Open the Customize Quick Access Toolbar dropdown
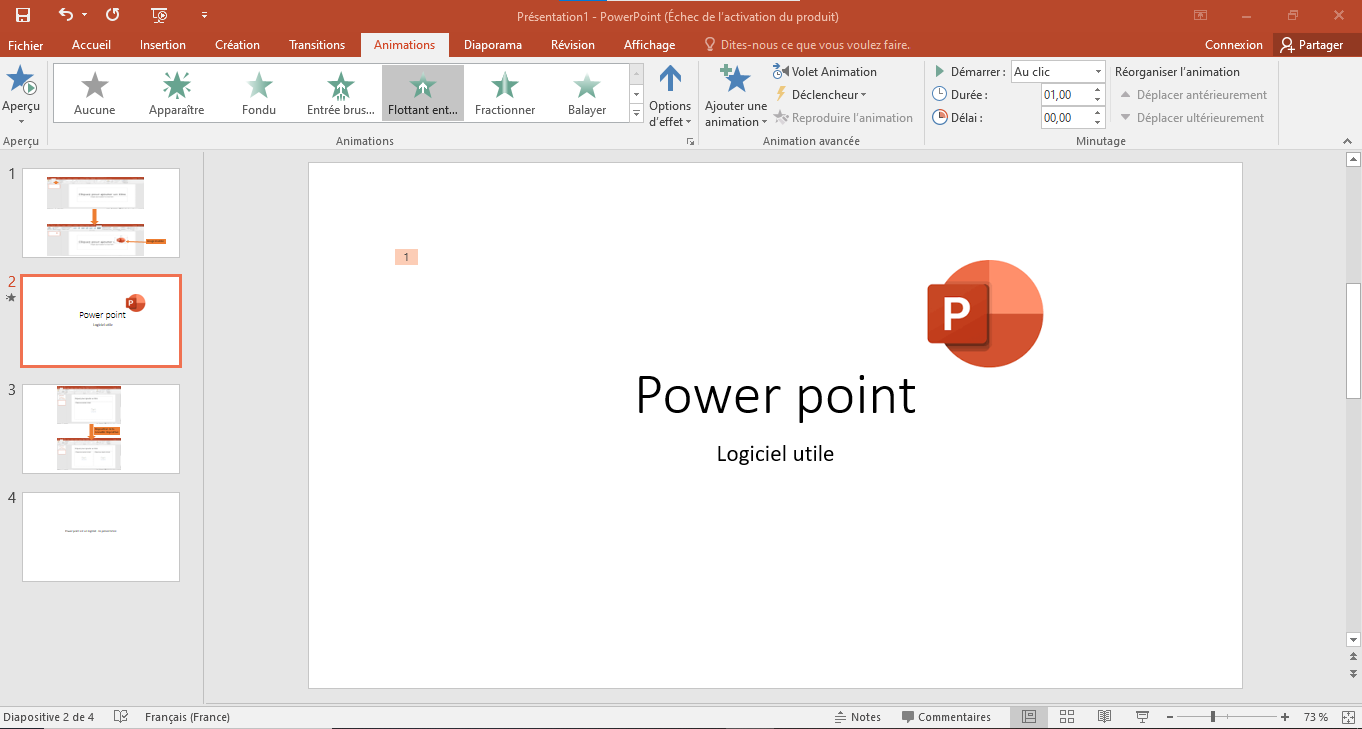This screenshot has width=1362, height=729. (205, 15)
